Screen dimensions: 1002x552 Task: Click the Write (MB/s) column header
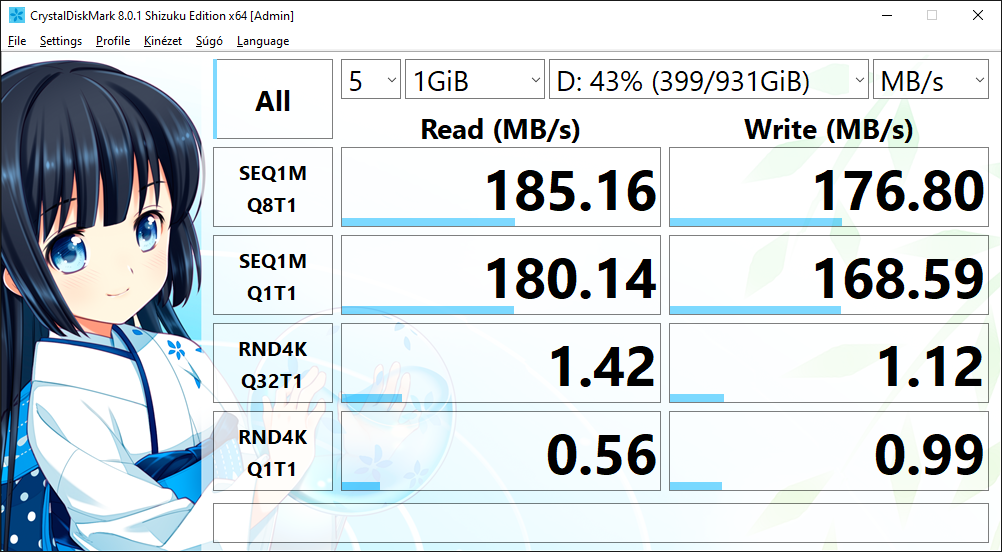[x=829, y=130]
